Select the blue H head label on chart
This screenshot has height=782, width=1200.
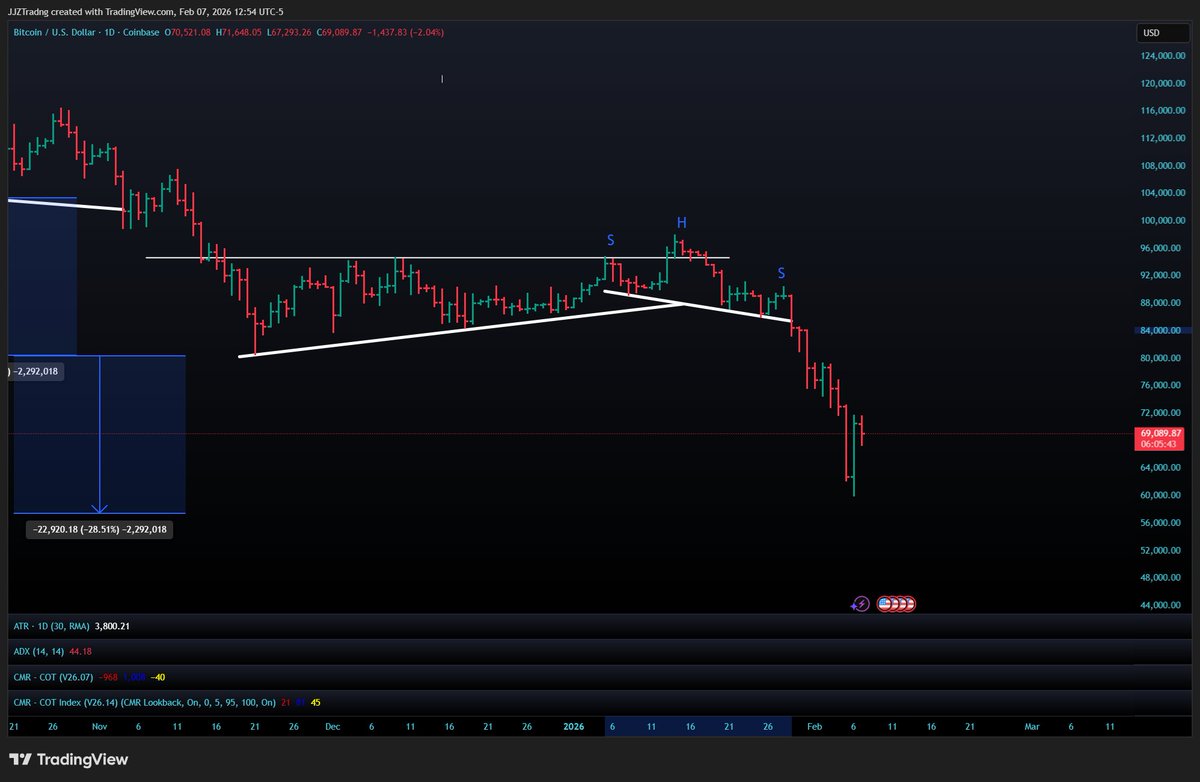(681, 222)
